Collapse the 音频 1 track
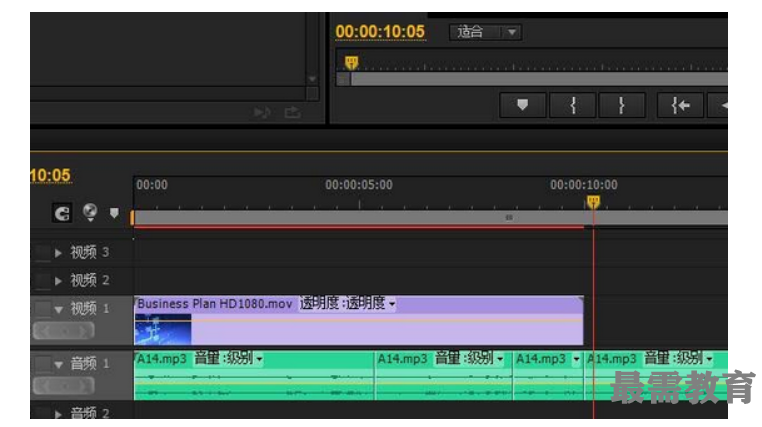Viewport: 762px width, 427px height. (x=59, y=364)
